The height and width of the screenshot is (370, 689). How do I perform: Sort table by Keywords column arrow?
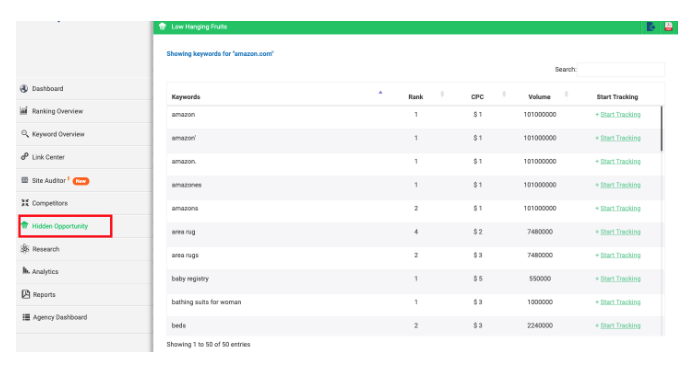(x=381, y=93)
